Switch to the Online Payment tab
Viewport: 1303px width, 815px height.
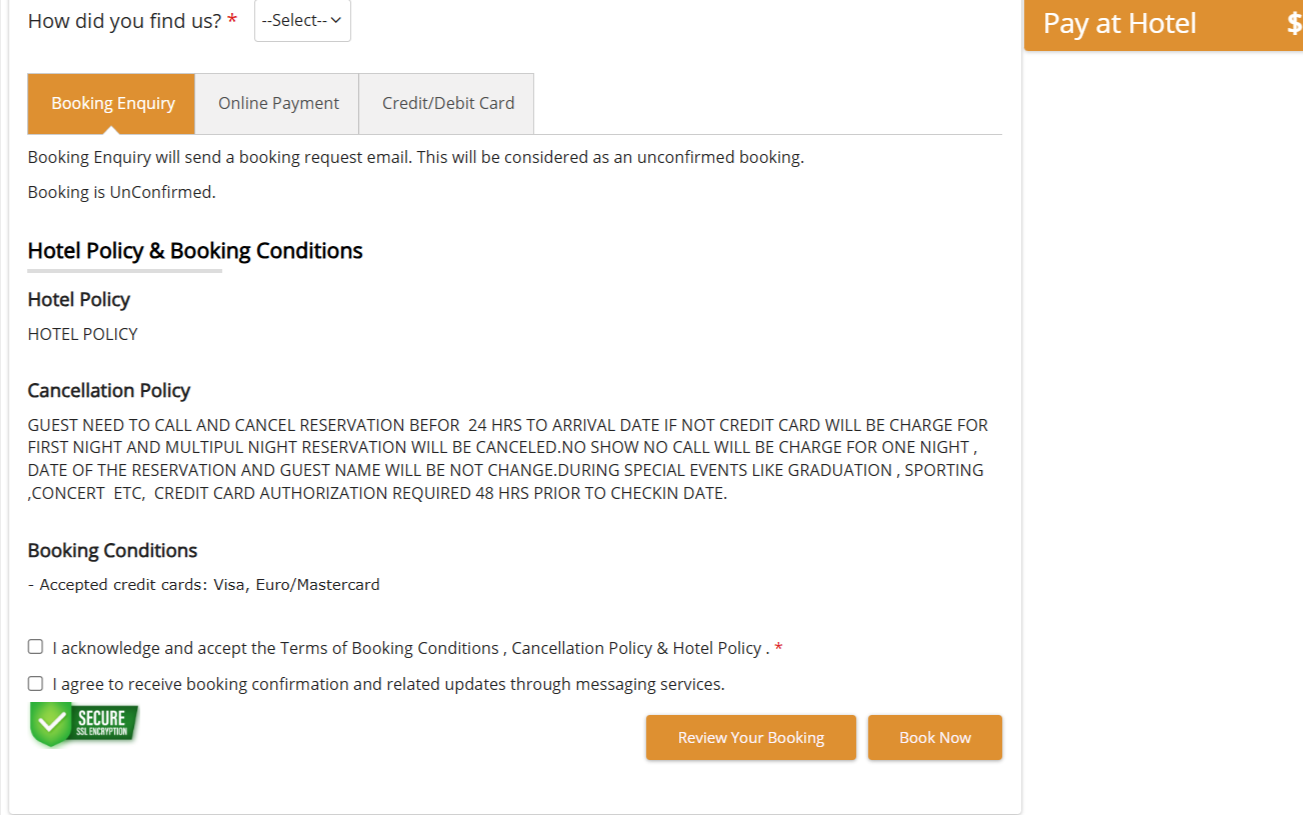point(278,103)
